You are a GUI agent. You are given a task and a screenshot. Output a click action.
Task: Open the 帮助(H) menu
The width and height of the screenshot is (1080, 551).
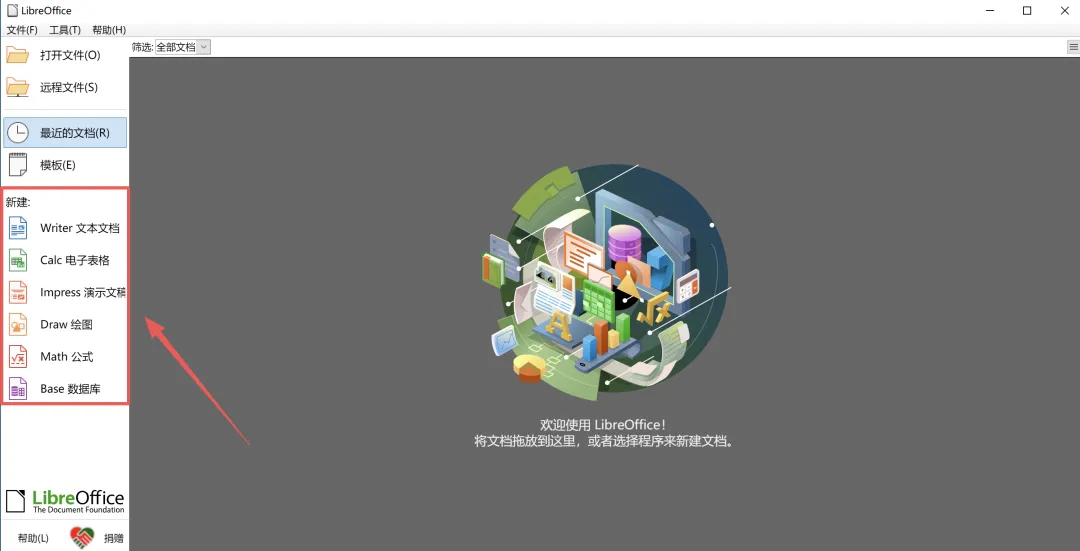(x=109, y=30)
